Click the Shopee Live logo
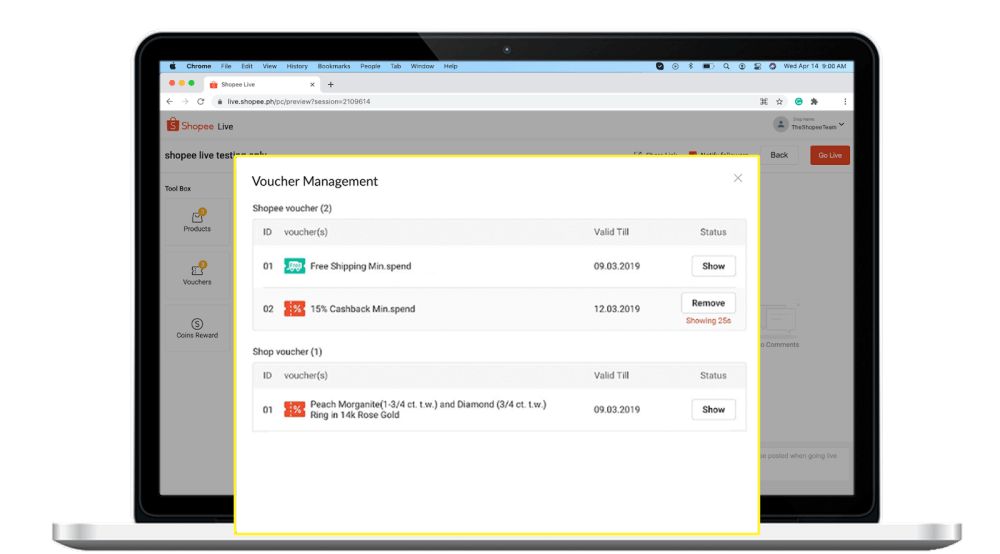Screen dimensions: 1000x554 (200, 126)
